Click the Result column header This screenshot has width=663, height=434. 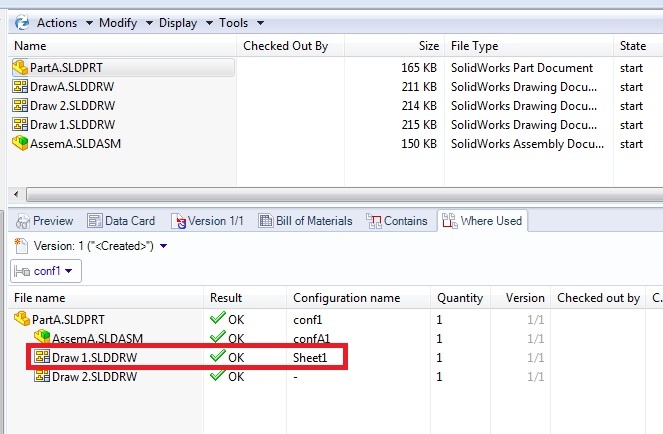coord(245,298)
